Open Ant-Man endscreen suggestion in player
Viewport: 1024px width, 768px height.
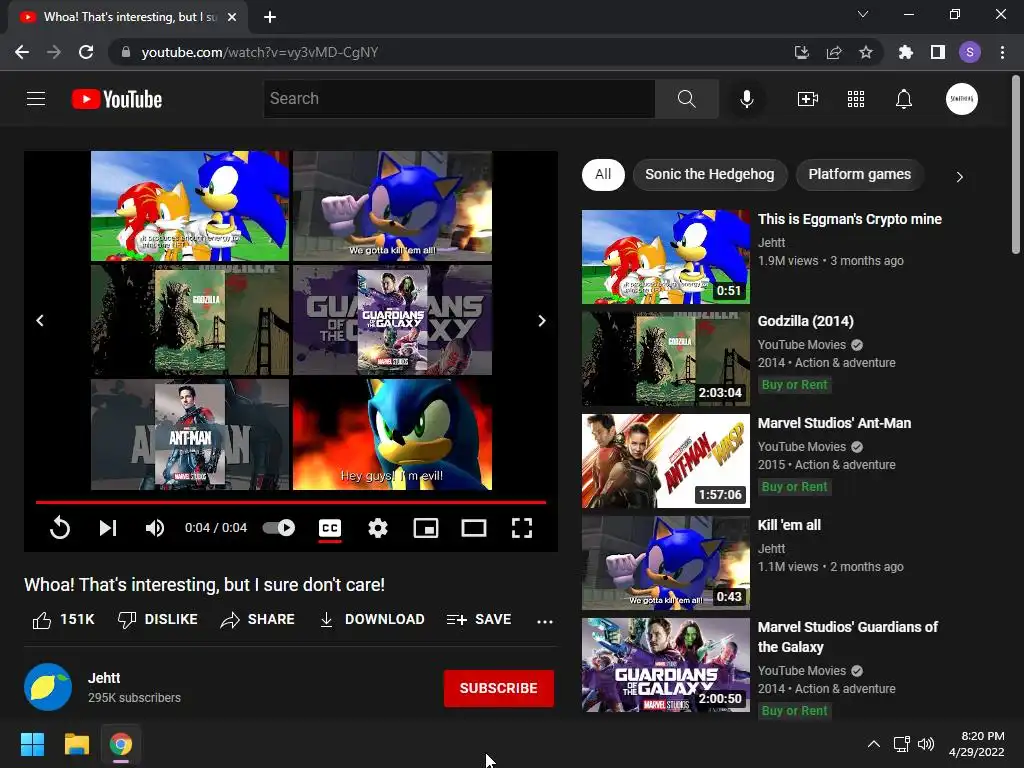point(190,434)
